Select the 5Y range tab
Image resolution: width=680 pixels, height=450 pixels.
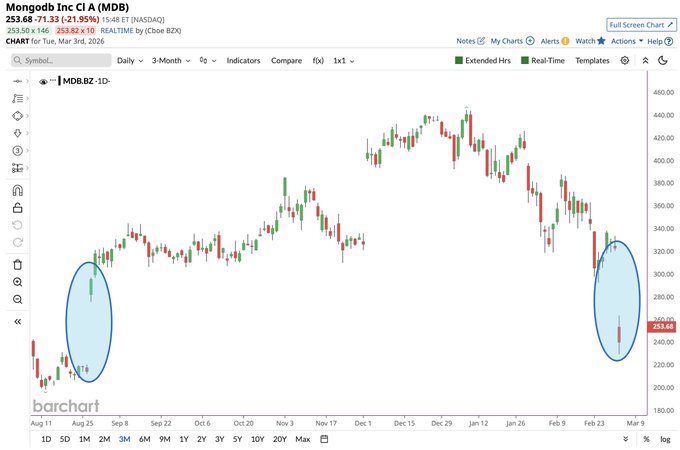(237, 439)
